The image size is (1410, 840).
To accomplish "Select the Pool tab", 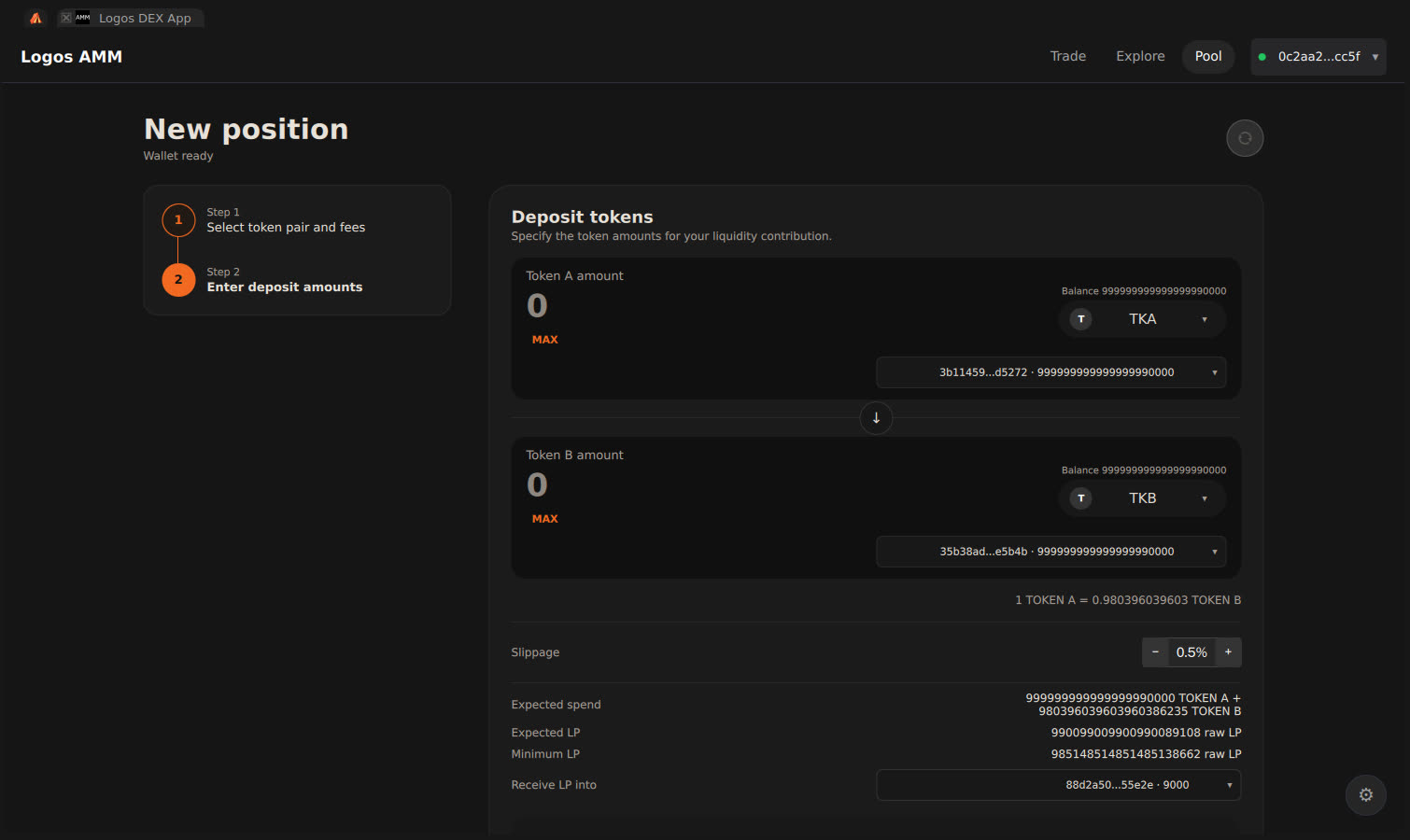I will 1208,57.
